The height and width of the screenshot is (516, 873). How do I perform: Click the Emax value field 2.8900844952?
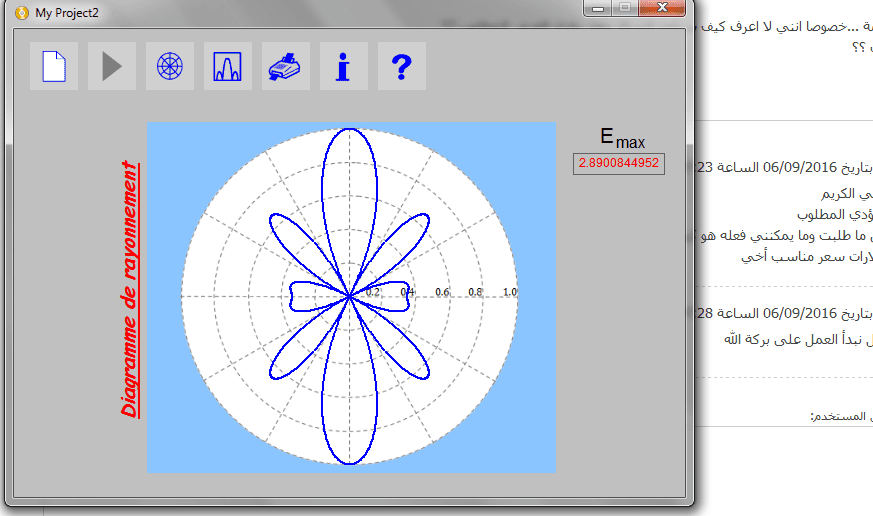(x=618, y=163)
